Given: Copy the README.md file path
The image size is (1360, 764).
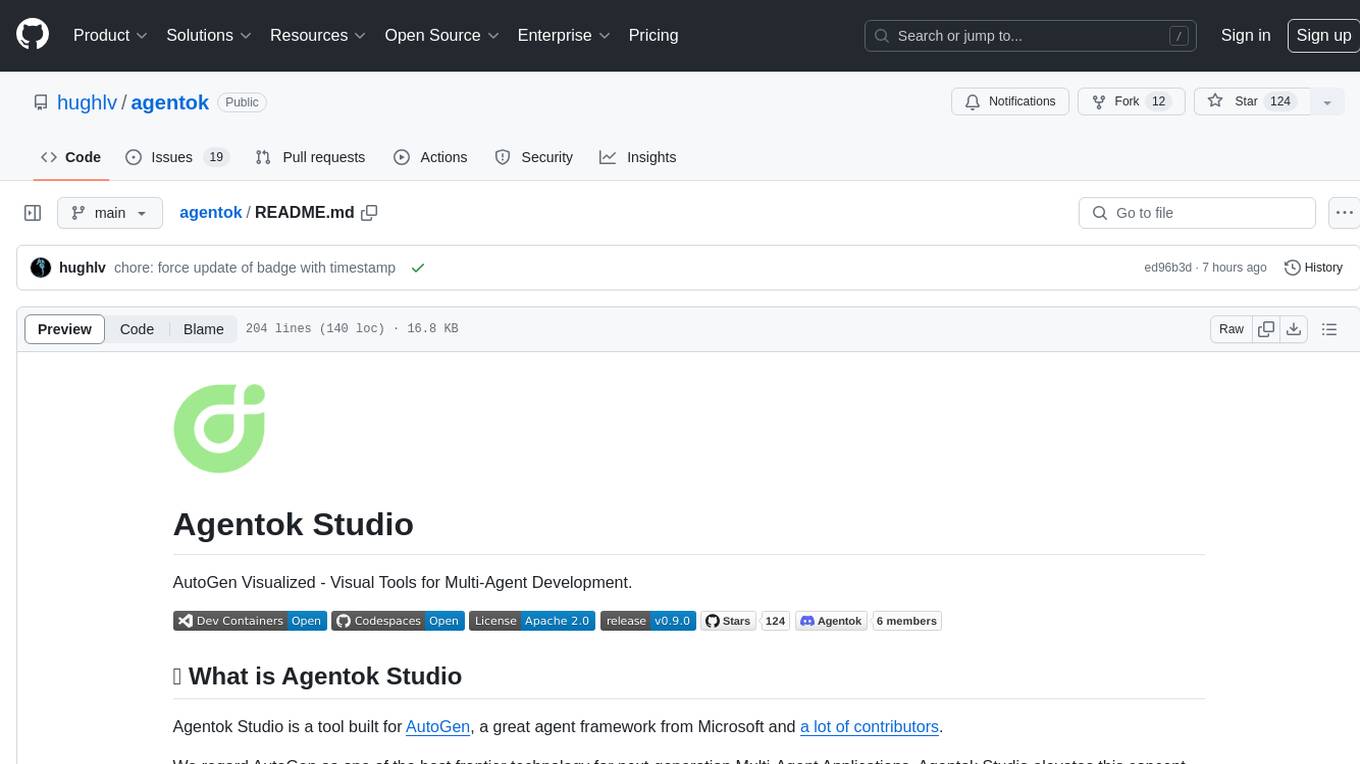Looking at the screenshot, I should 369,213.
